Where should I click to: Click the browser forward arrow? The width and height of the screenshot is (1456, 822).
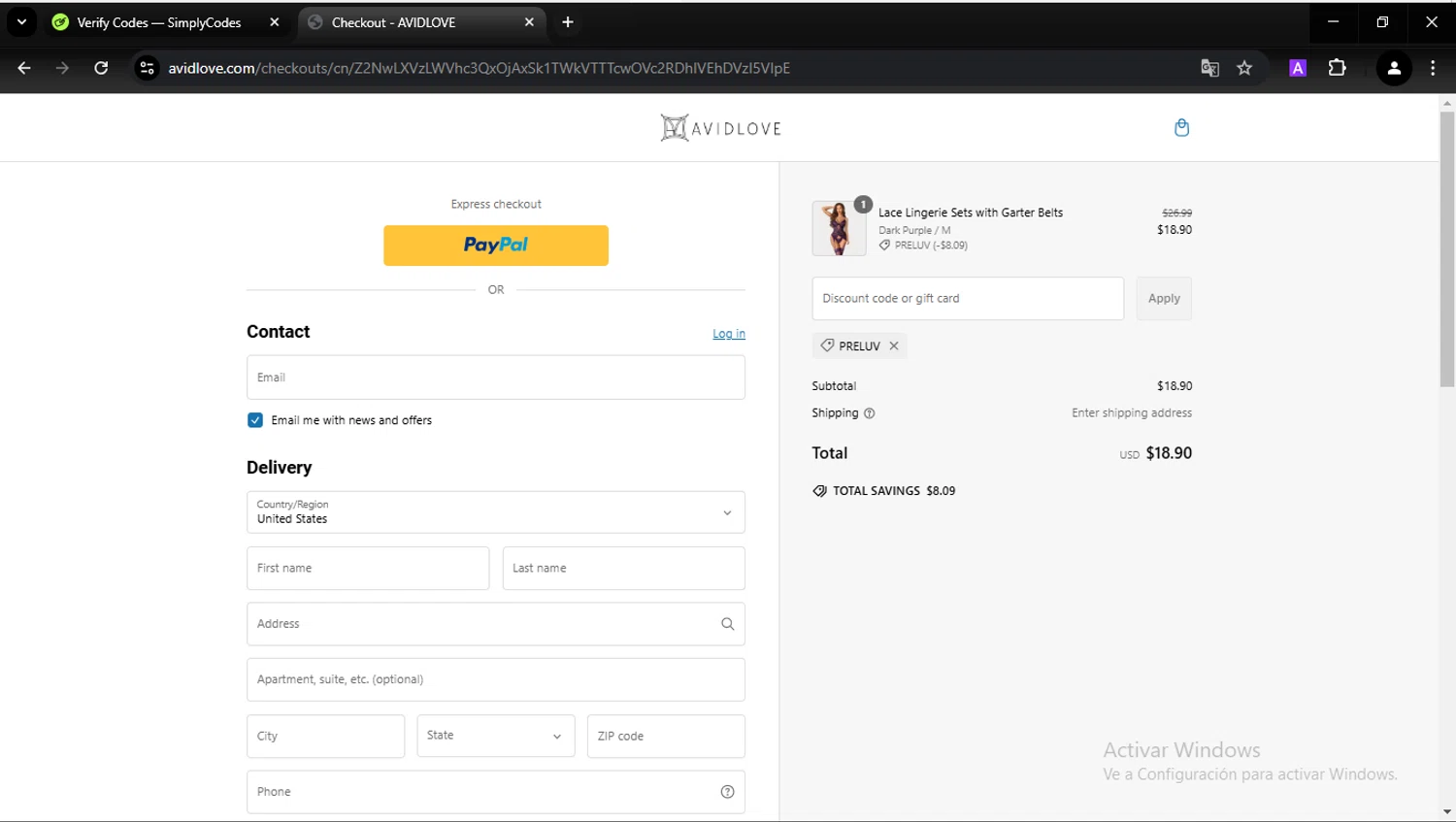click(x=62, y=68)
